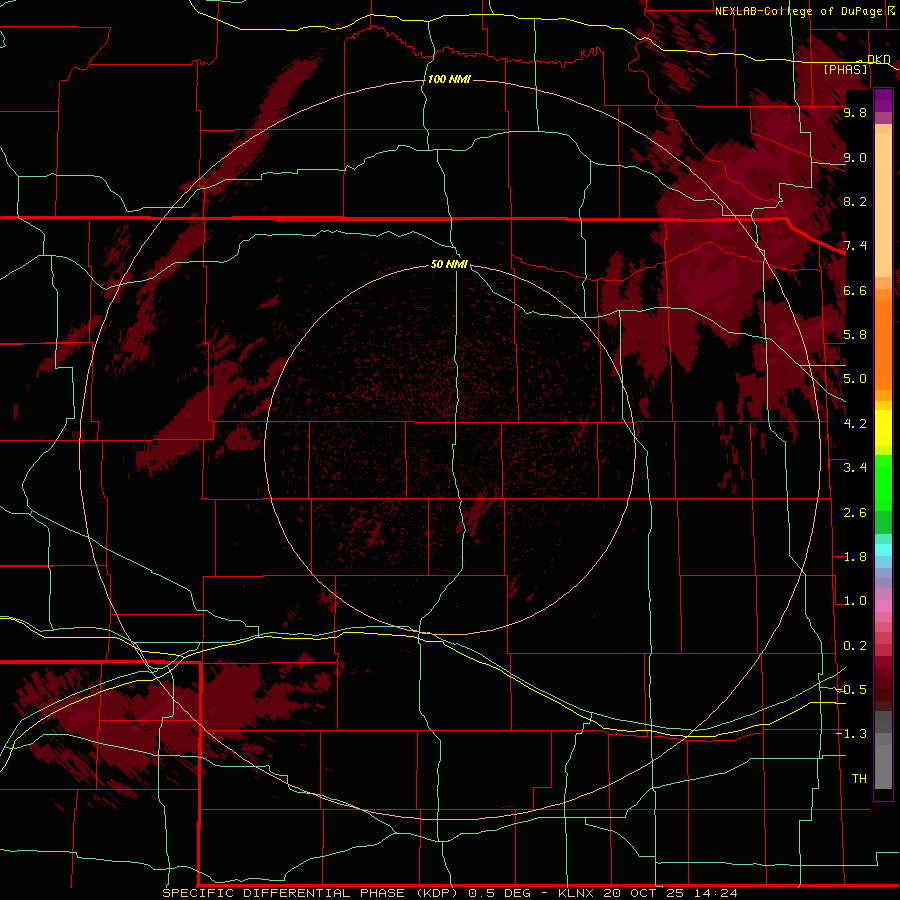Select the 1.8 value on the color scale

(x=855, y=557)
